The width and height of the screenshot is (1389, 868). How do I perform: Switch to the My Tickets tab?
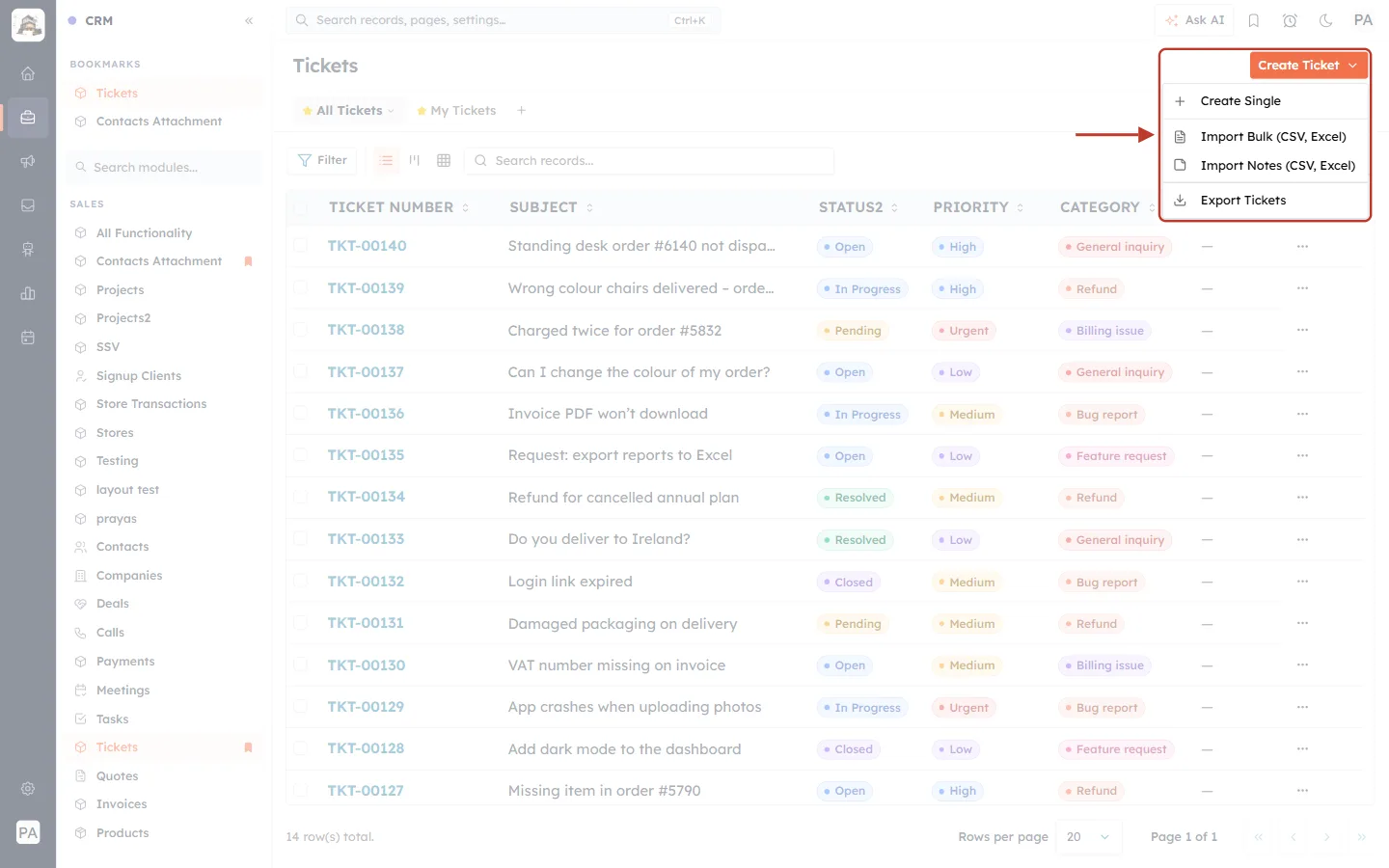[x=456, y=110]
